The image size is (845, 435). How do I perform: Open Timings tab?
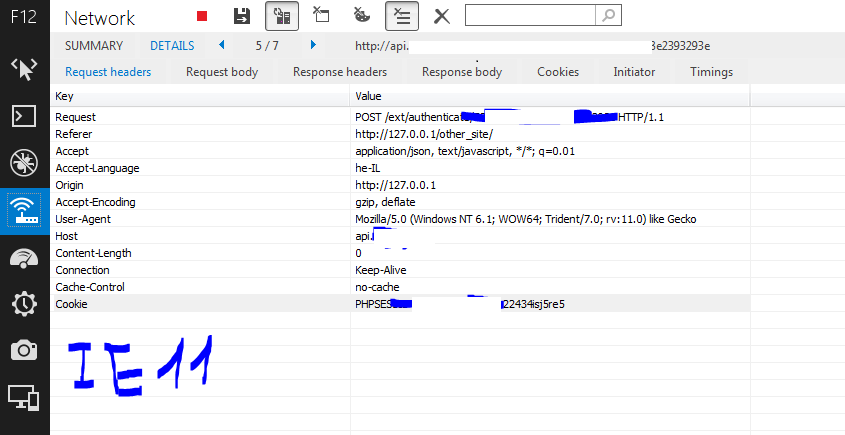pyautogui.click(x=711, y=72)
